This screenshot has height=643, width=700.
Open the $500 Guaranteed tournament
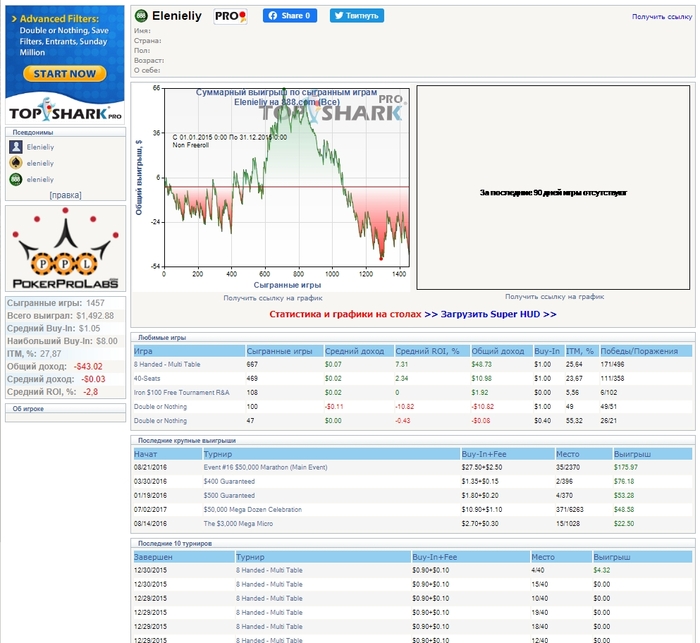pyautogui.click(x=229, y=495)
